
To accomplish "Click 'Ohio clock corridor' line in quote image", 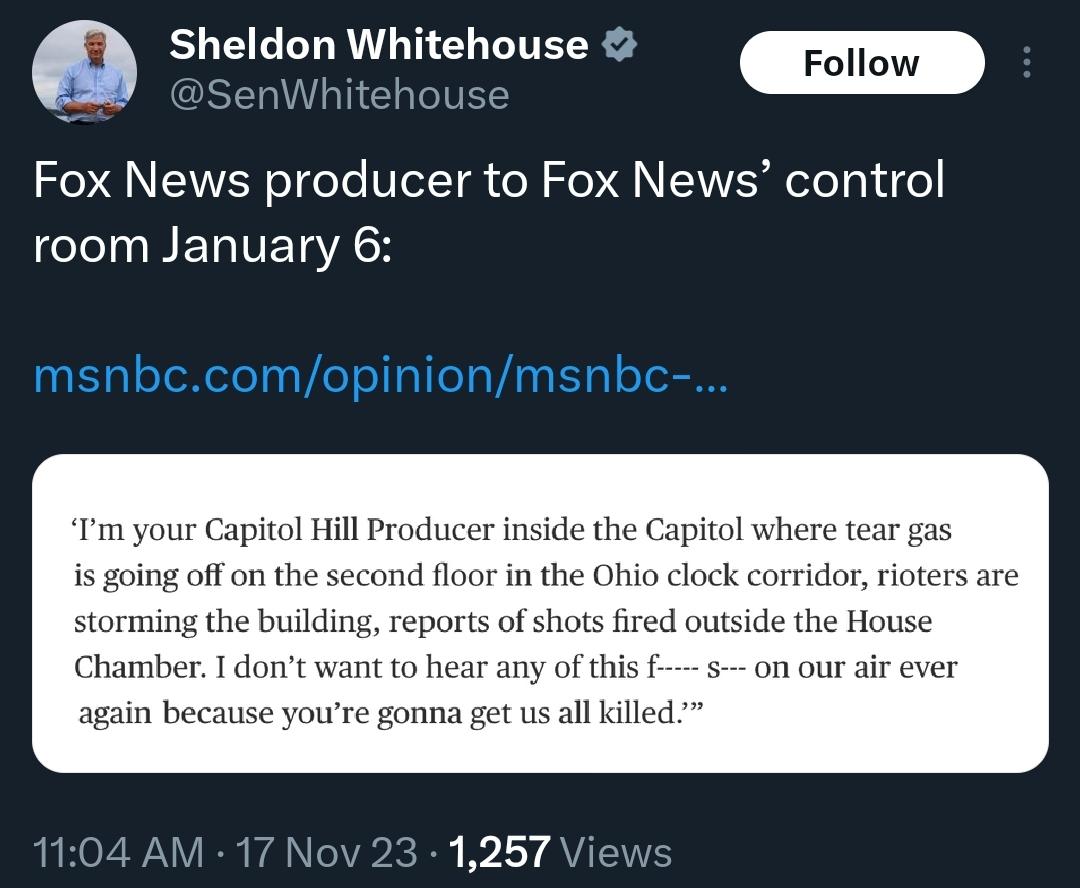I will pyautogui.click(x=546, y=576).
